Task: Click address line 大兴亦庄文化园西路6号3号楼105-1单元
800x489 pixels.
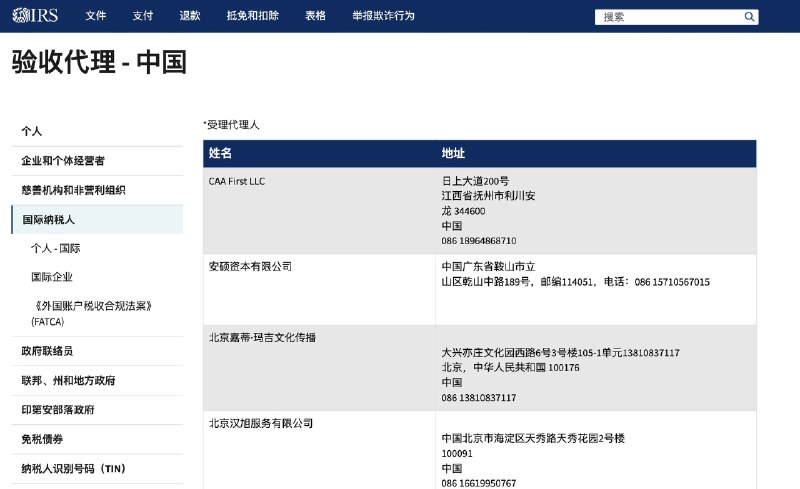Action: pyautogui.click(x=531, y=353)
